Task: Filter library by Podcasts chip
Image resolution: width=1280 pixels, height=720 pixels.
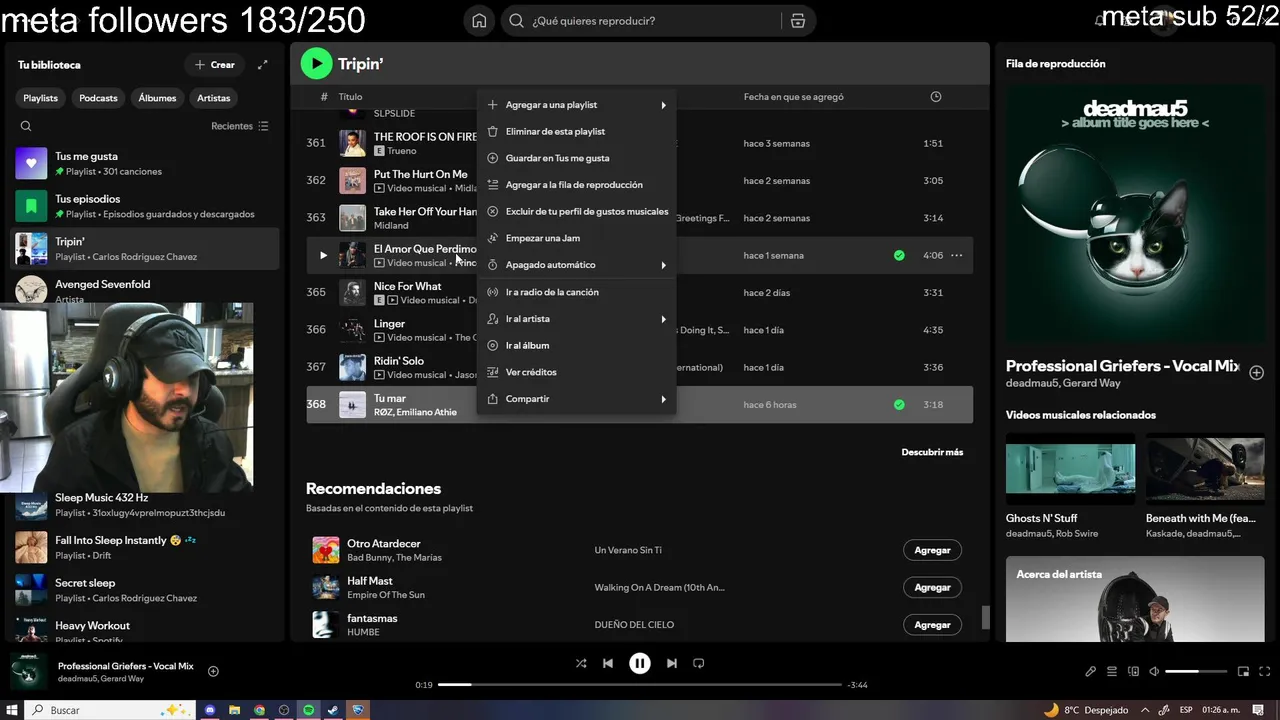Action: tap(98, 98)
